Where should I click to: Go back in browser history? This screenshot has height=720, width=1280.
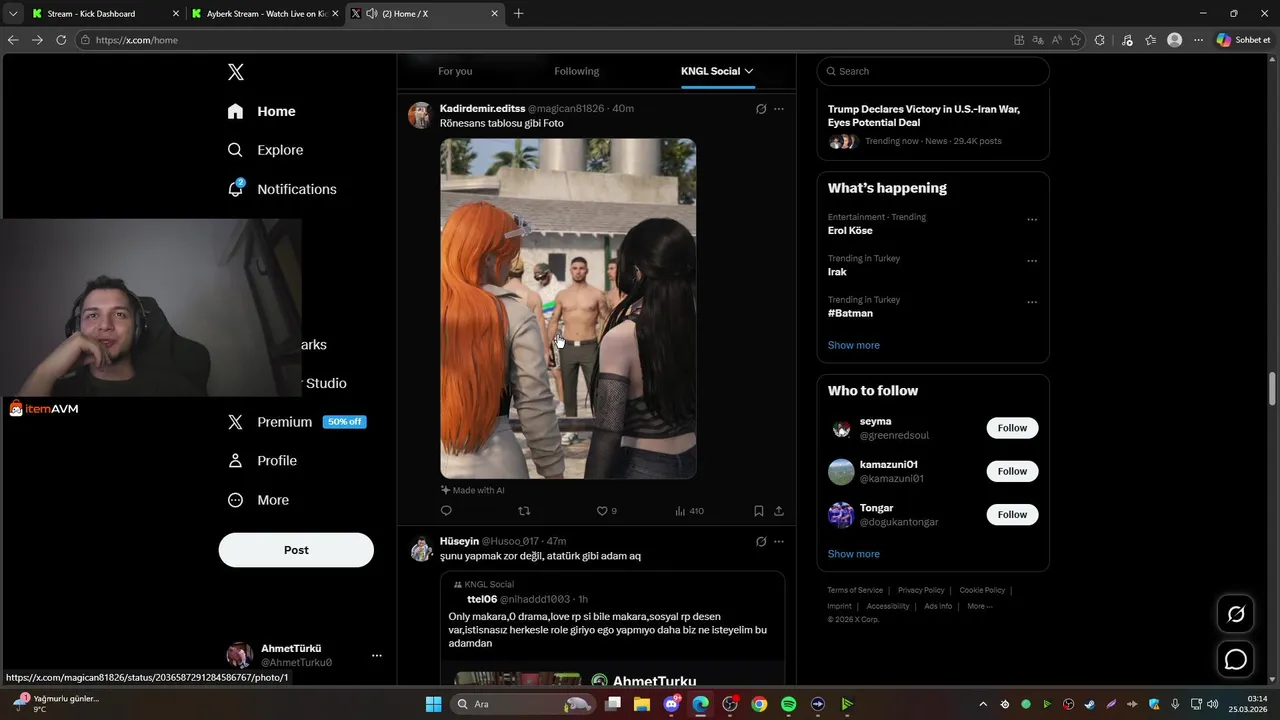pos(13,40)
